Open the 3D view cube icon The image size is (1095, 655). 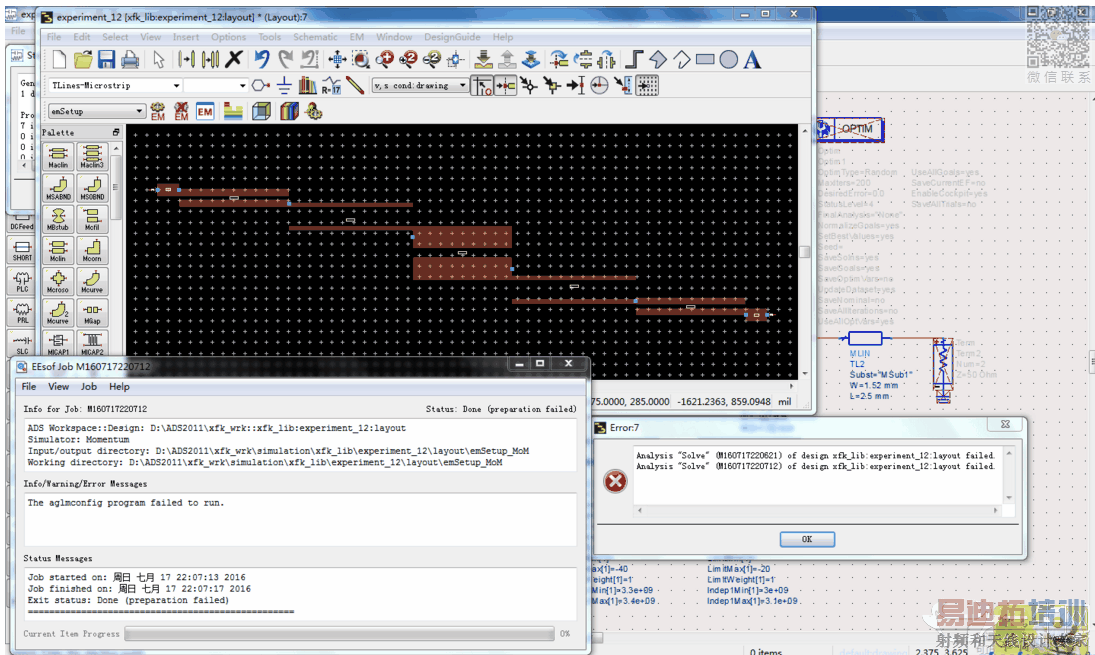pos(261,112)
